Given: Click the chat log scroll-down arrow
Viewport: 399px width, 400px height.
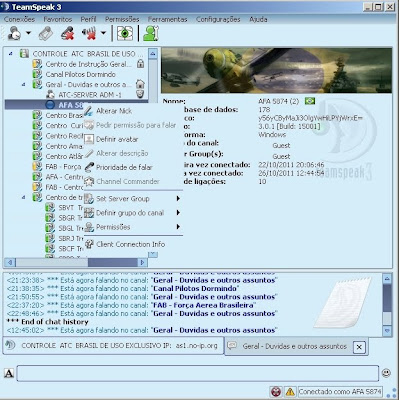Looking at the screenshot, I should pyautogui.click(x=387, y=331).
